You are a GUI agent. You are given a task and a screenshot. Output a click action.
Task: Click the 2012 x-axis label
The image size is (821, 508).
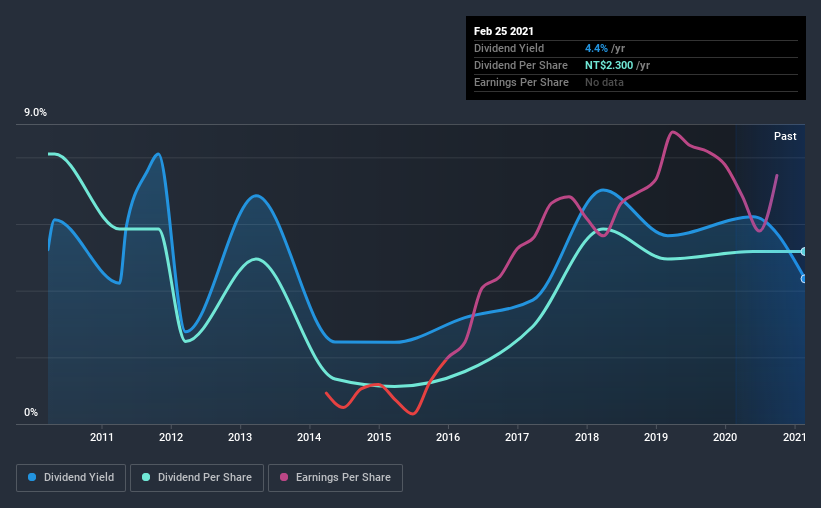(171, 437)
